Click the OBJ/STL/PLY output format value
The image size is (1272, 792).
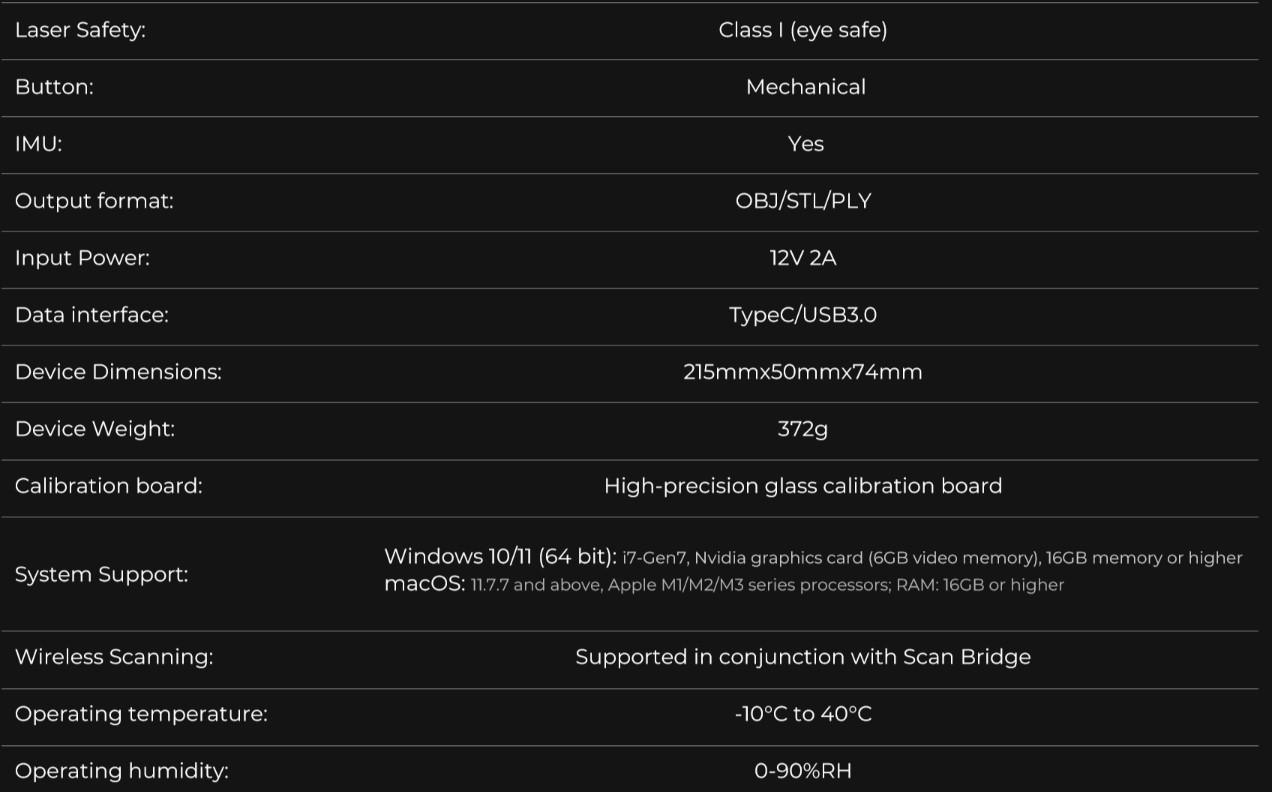click(803, 201)
